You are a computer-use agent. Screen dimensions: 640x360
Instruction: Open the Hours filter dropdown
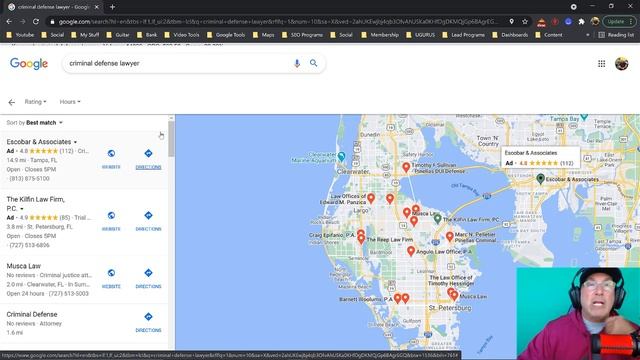click(70, 102)
